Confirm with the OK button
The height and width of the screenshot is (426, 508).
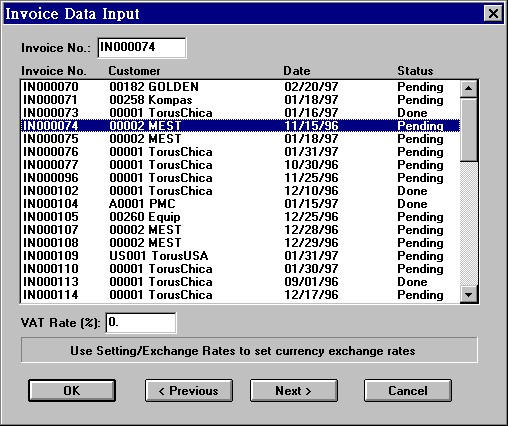[x=72, y=390]
